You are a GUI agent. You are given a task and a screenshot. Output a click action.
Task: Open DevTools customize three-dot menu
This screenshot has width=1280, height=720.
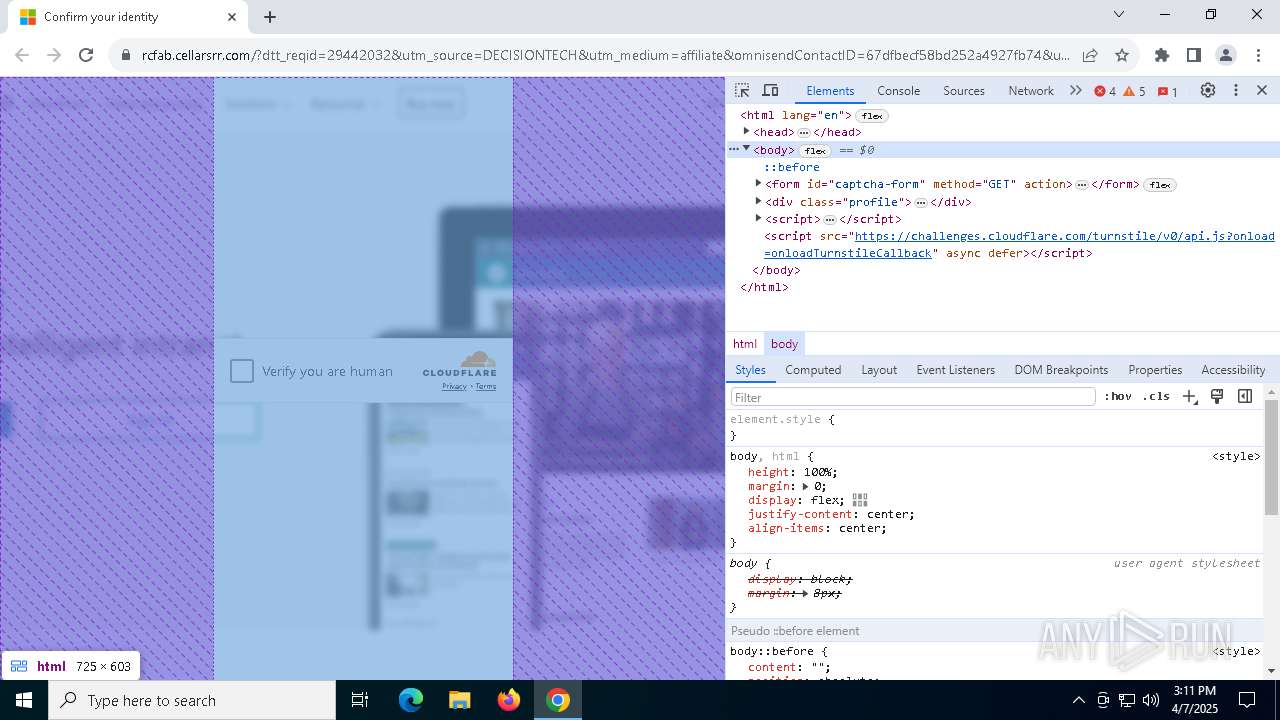[1236, 90]
